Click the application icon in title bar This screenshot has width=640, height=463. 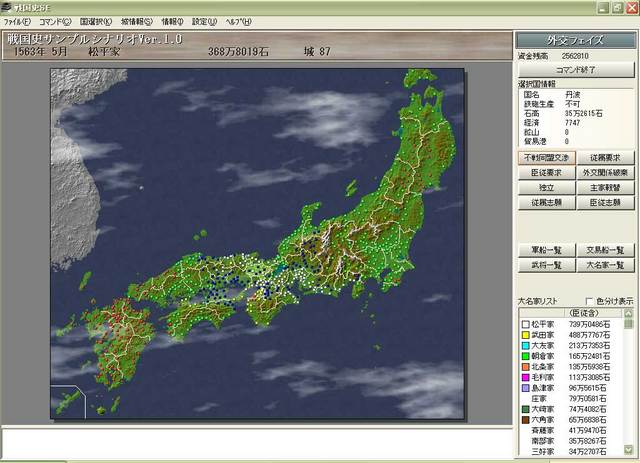[x=6, y=7]
